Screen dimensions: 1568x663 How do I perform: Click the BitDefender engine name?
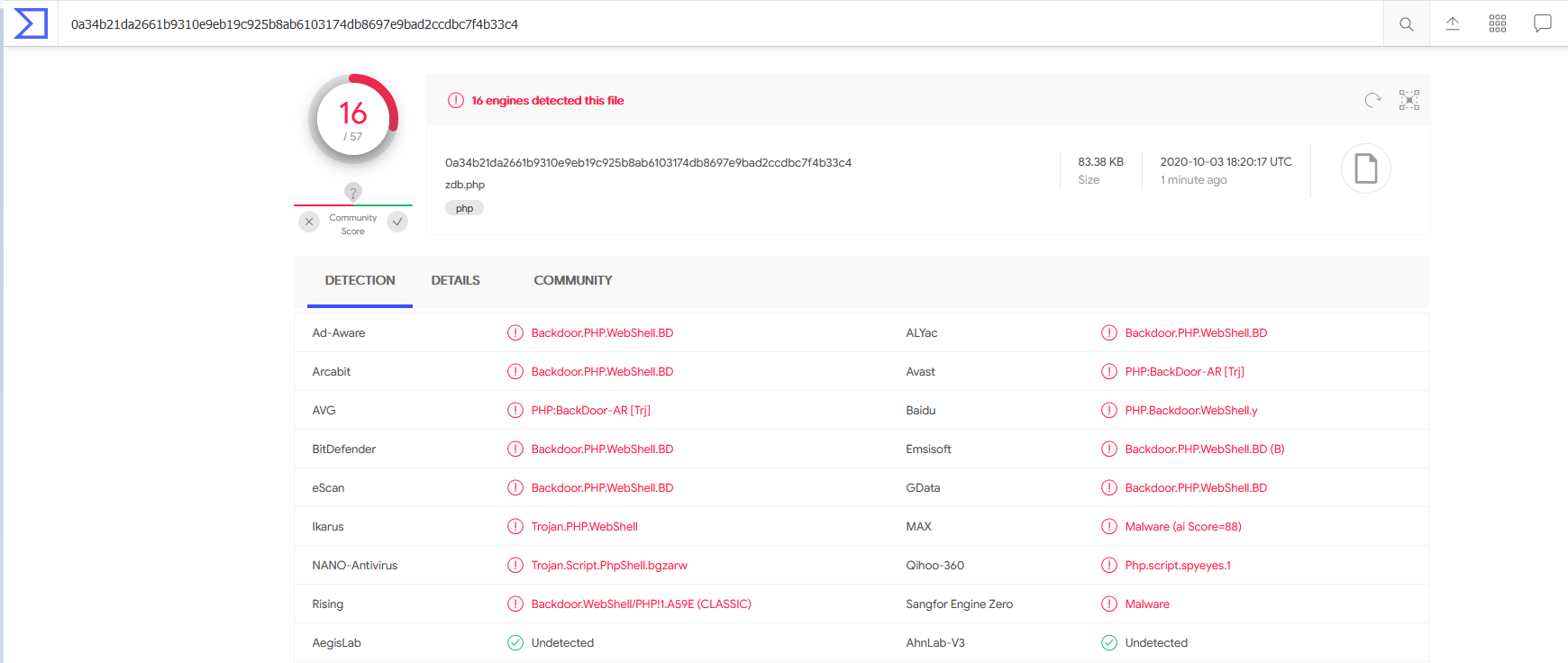[344, 449]
